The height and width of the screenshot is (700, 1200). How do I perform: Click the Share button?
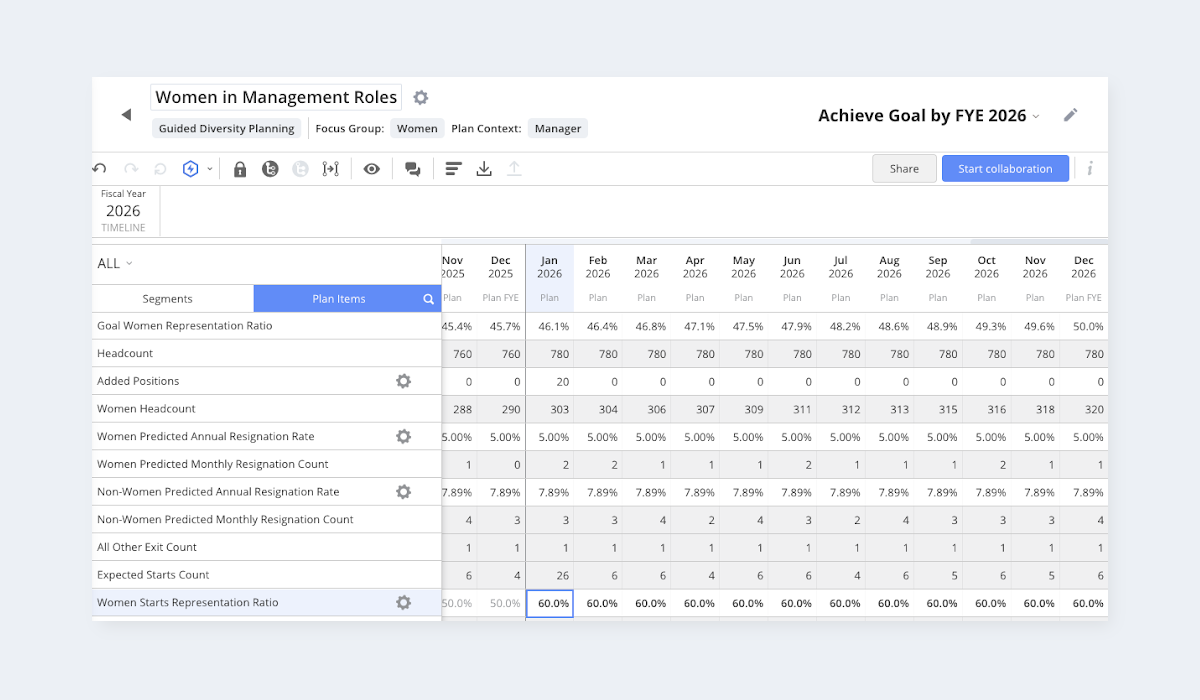(x=904, y=169)
